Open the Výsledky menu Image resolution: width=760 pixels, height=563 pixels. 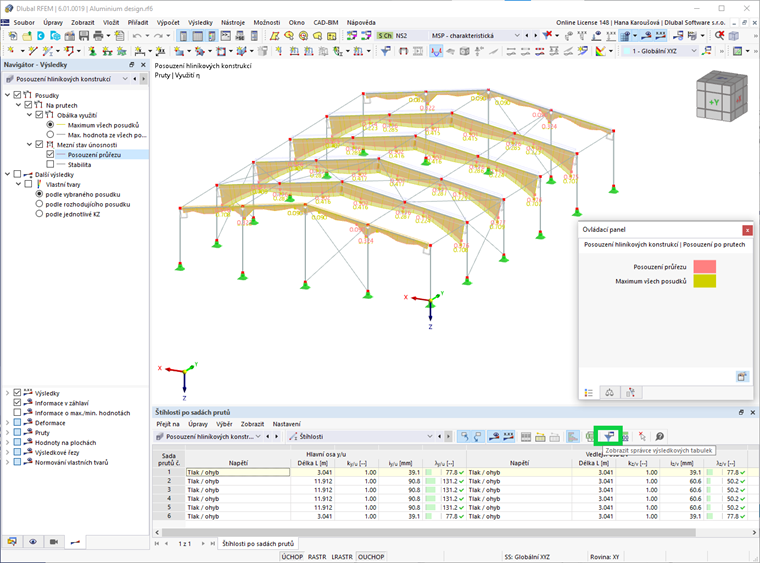tap(200, 22)
